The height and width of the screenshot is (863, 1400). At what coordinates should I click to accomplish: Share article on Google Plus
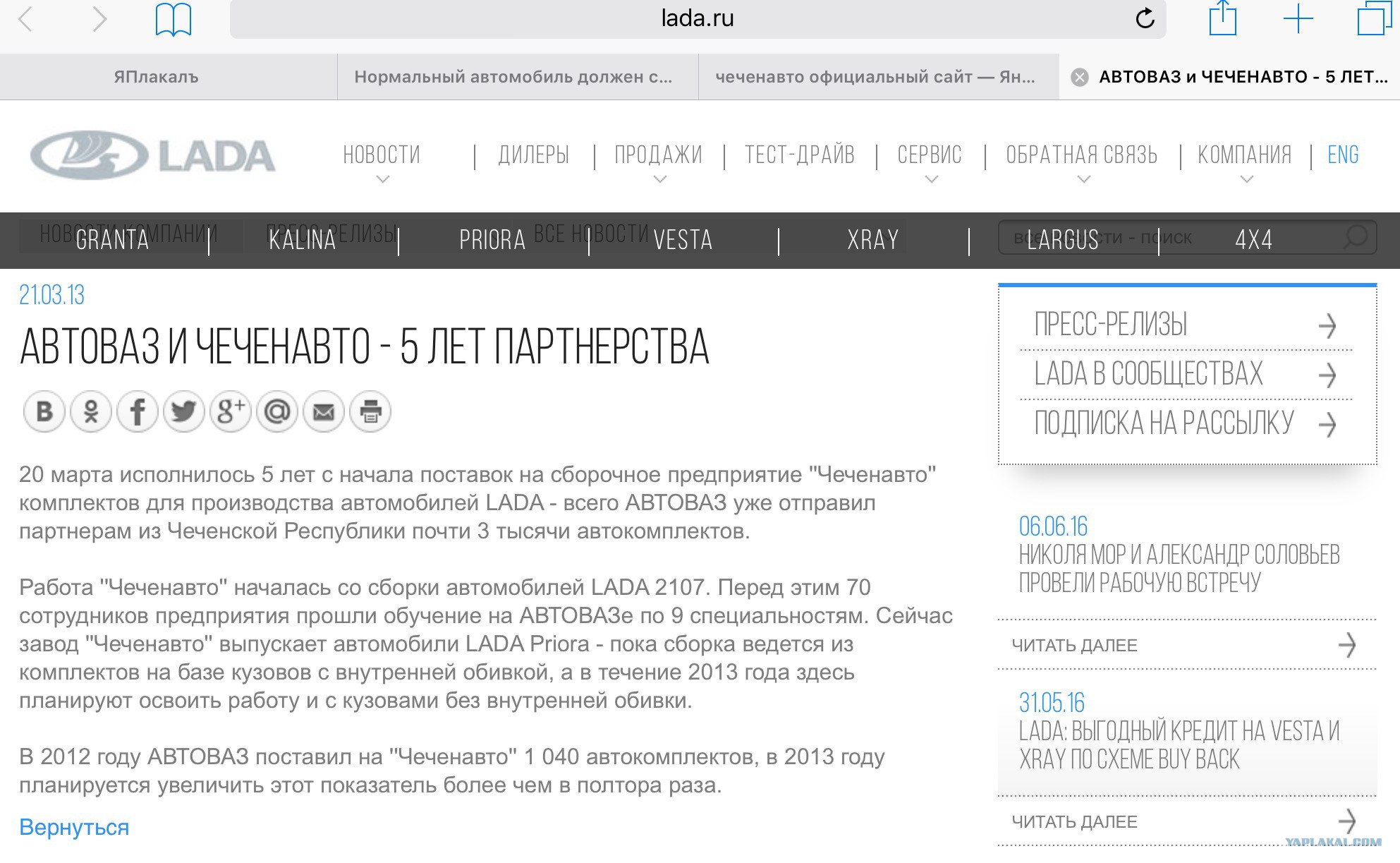pyautogui.click(x=231, y=411)
